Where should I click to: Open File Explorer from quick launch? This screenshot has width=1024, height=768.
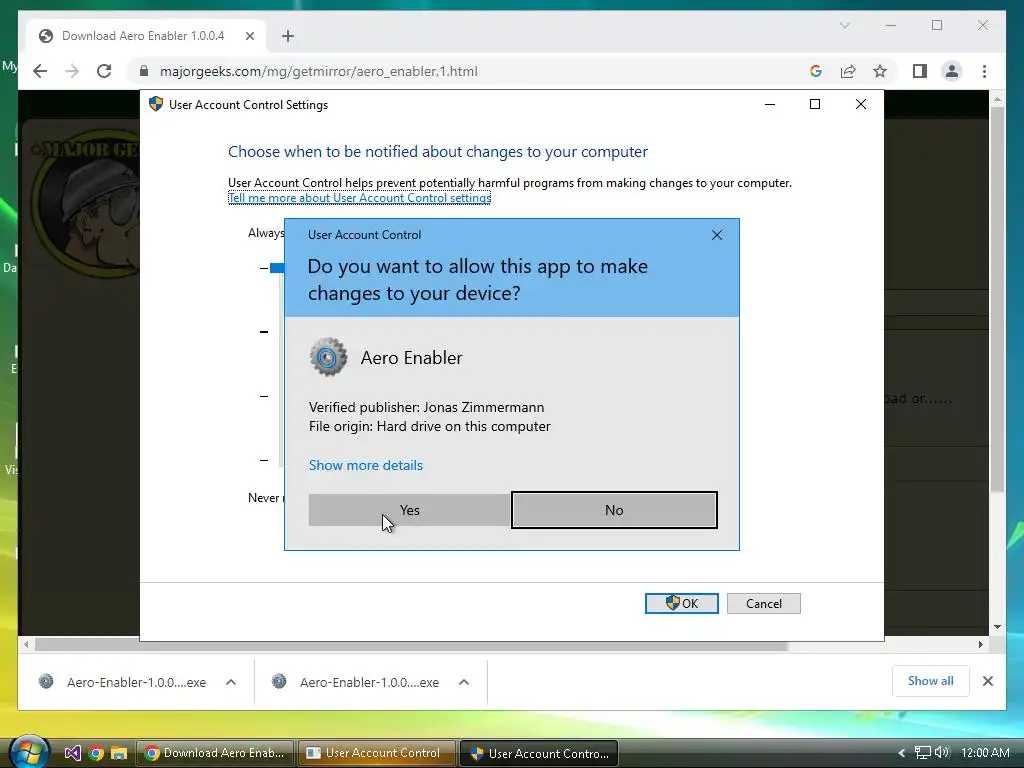[119, 753]
